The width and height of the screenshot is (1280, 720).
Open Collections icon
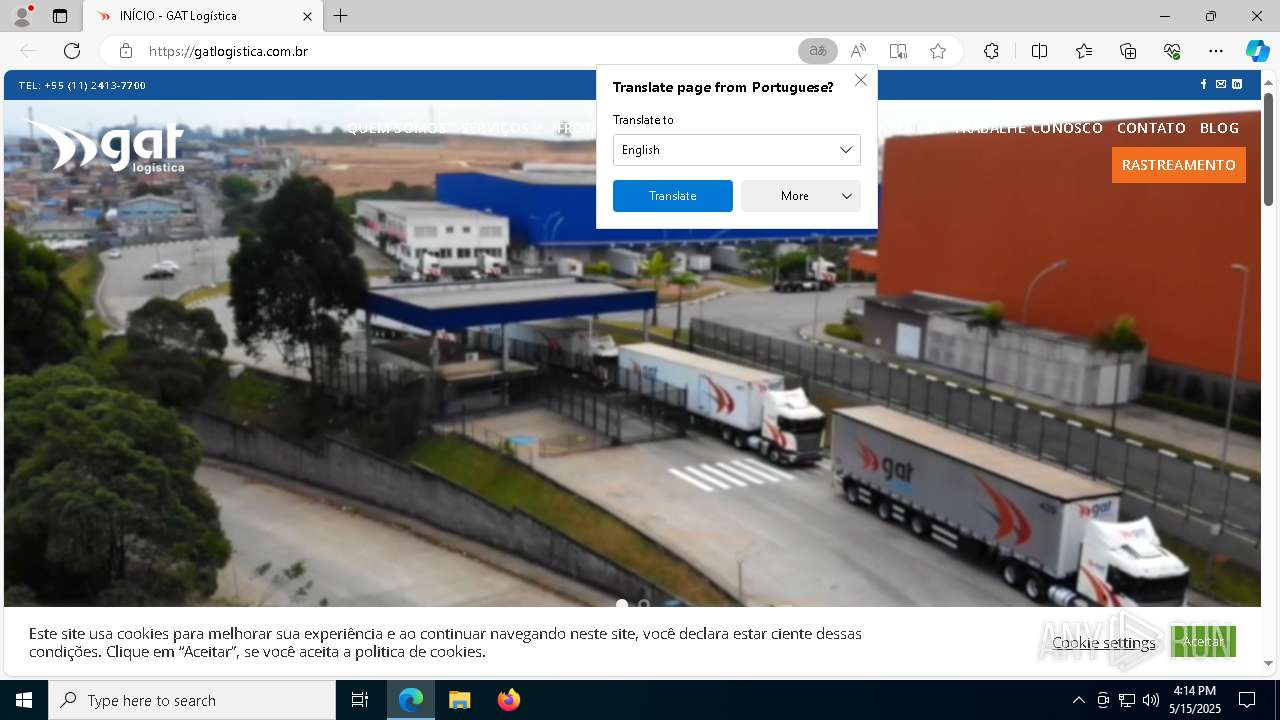1128,51
